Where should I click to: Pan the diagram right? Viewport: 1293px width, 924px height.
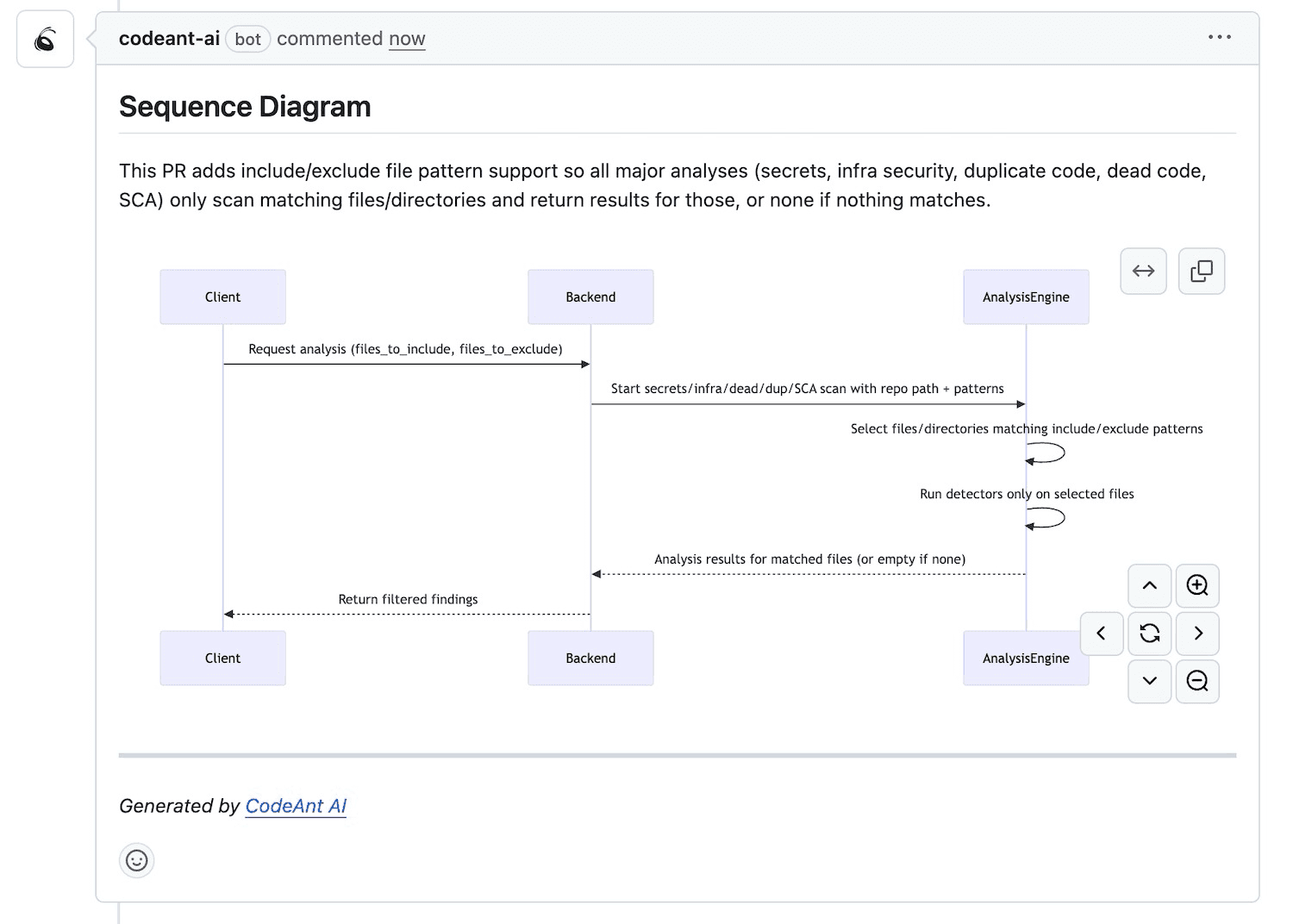[x=1197, y=634]
